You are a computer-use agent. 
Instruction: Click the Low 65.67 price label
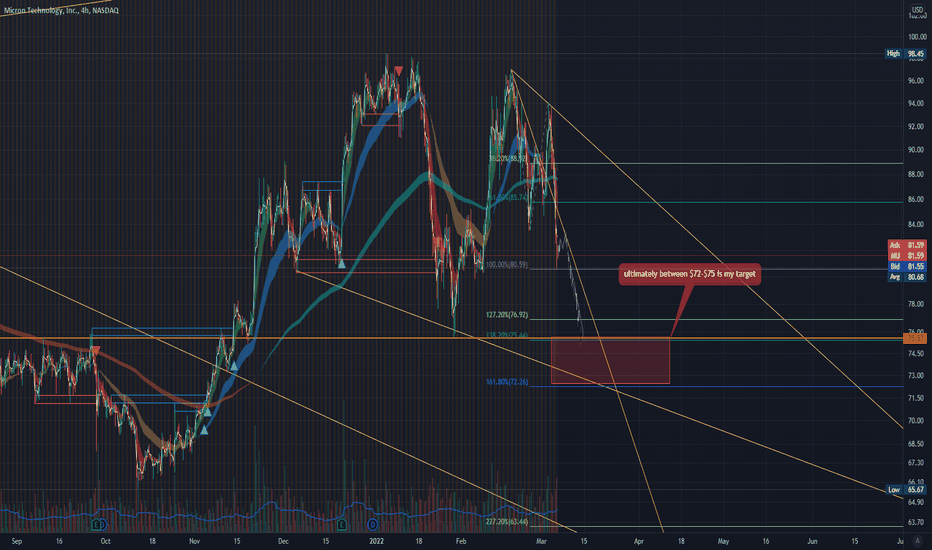pyautogui.click(x=906, y=489)
